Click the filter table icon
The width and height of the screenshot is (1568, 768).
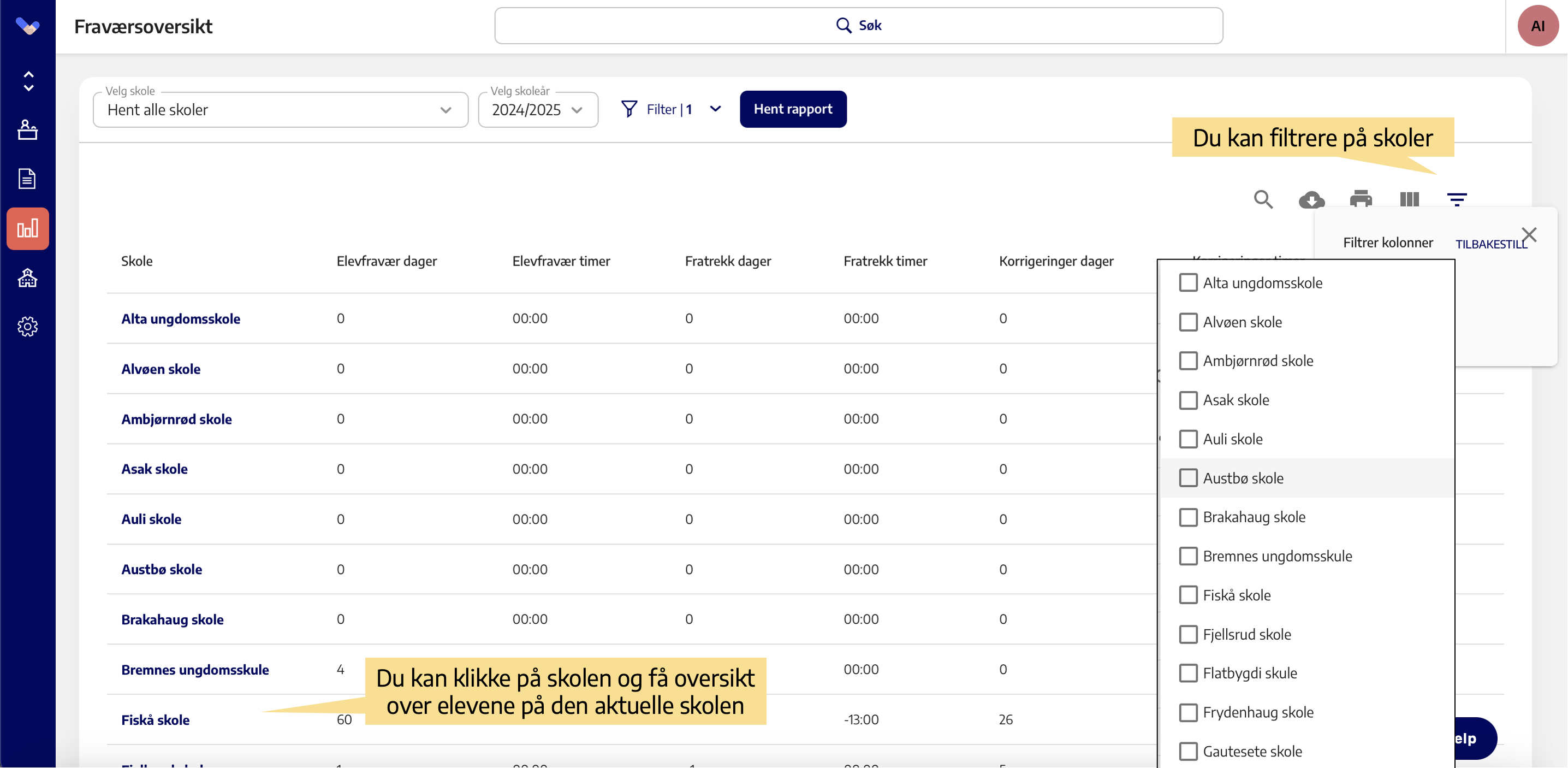pyautogui.click(x=1457, y=199)
